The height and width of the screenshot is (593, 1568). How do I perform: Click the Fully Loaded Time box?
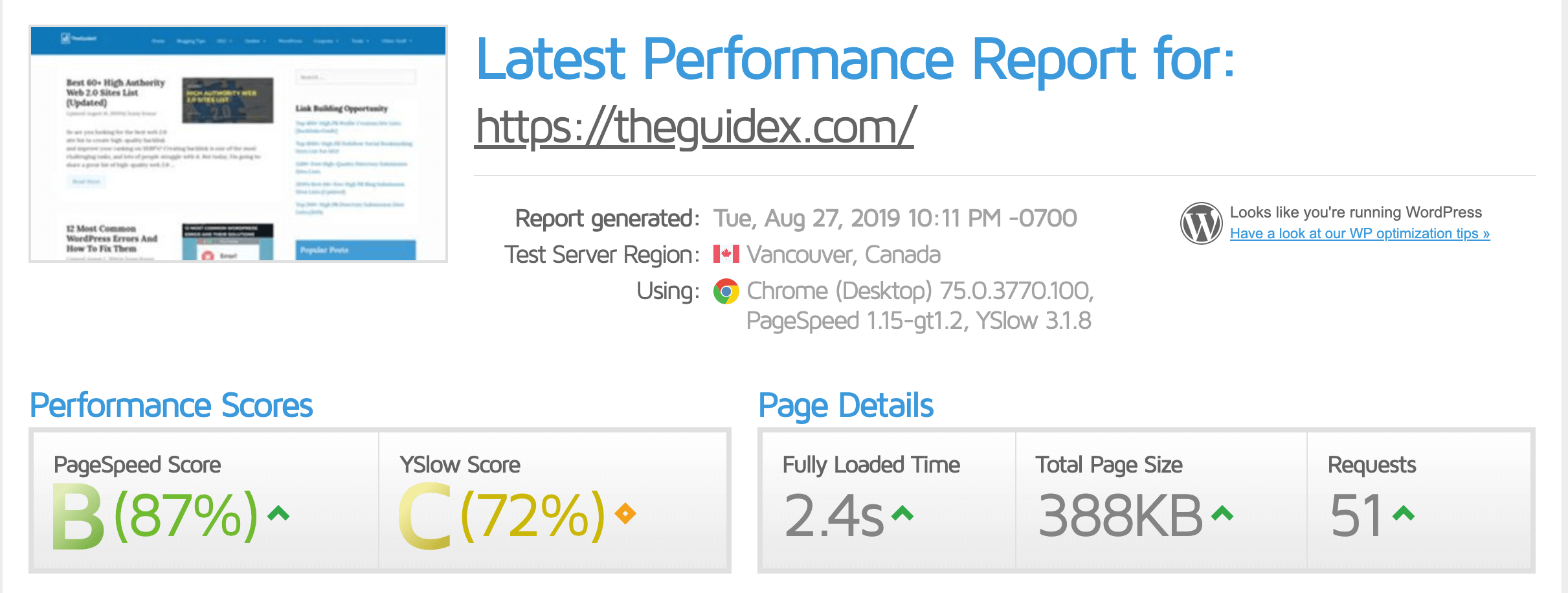889,501
